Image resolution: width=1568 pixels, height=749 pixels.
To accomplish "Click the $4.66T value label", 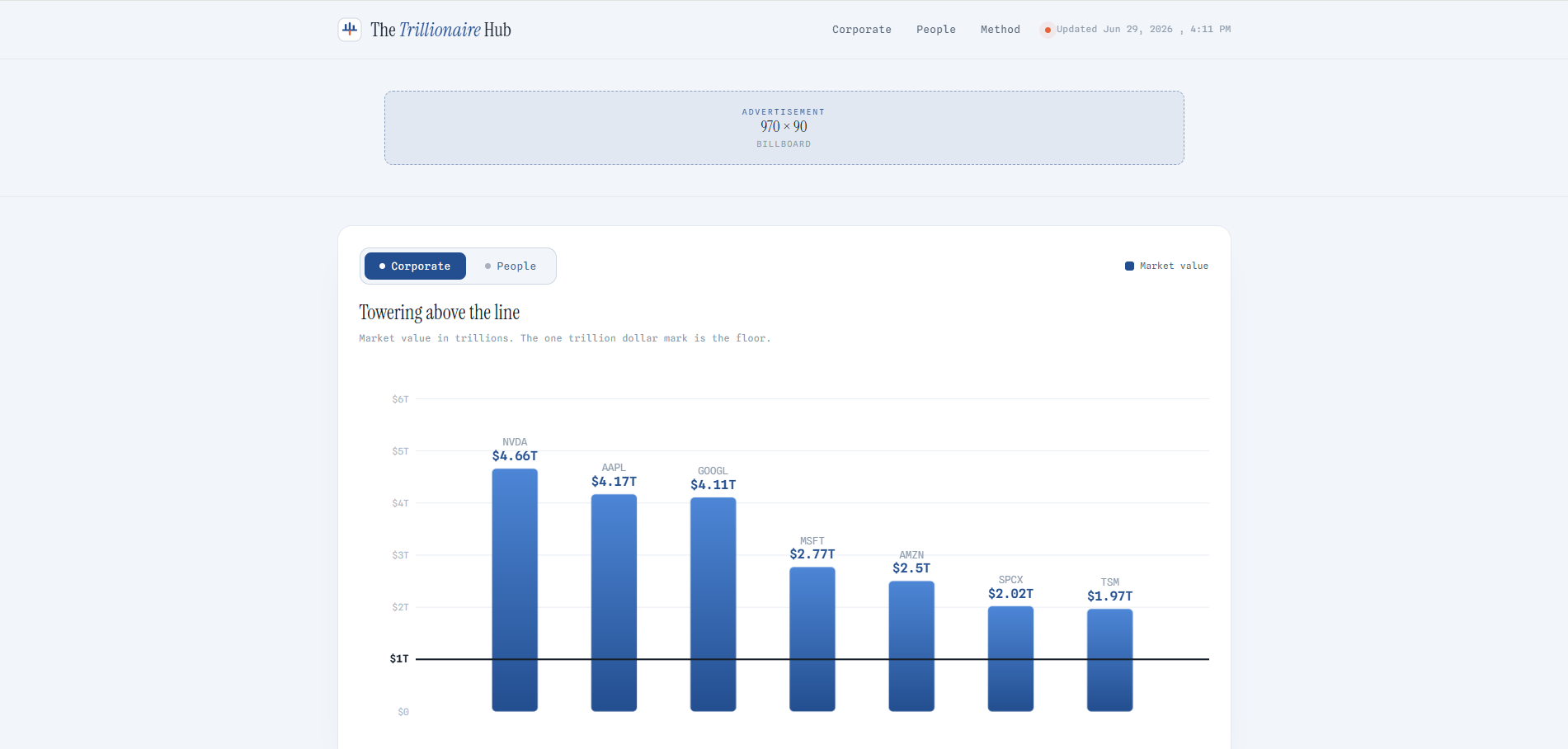I will click(515, 456).
